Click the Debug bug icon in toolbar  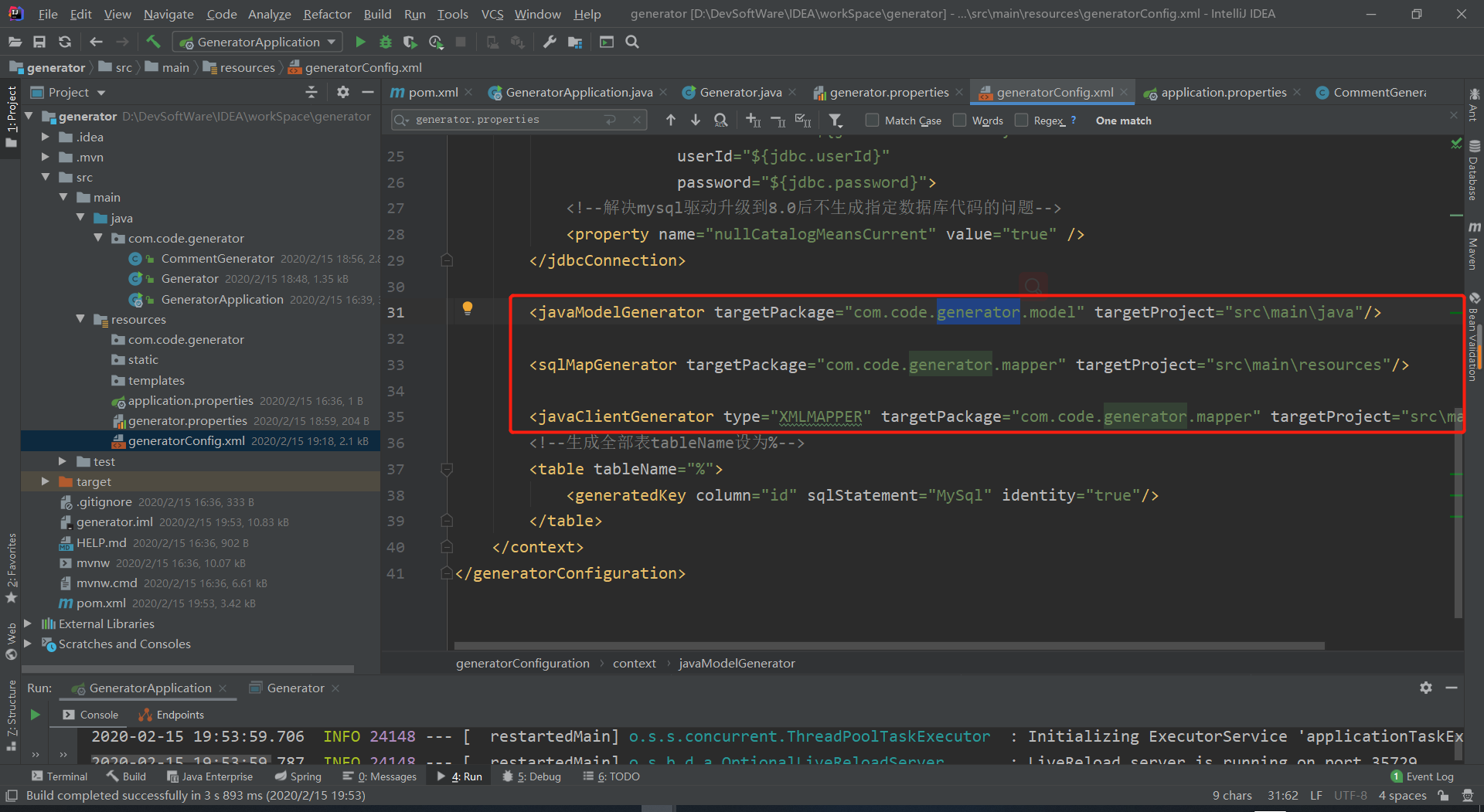385,42
